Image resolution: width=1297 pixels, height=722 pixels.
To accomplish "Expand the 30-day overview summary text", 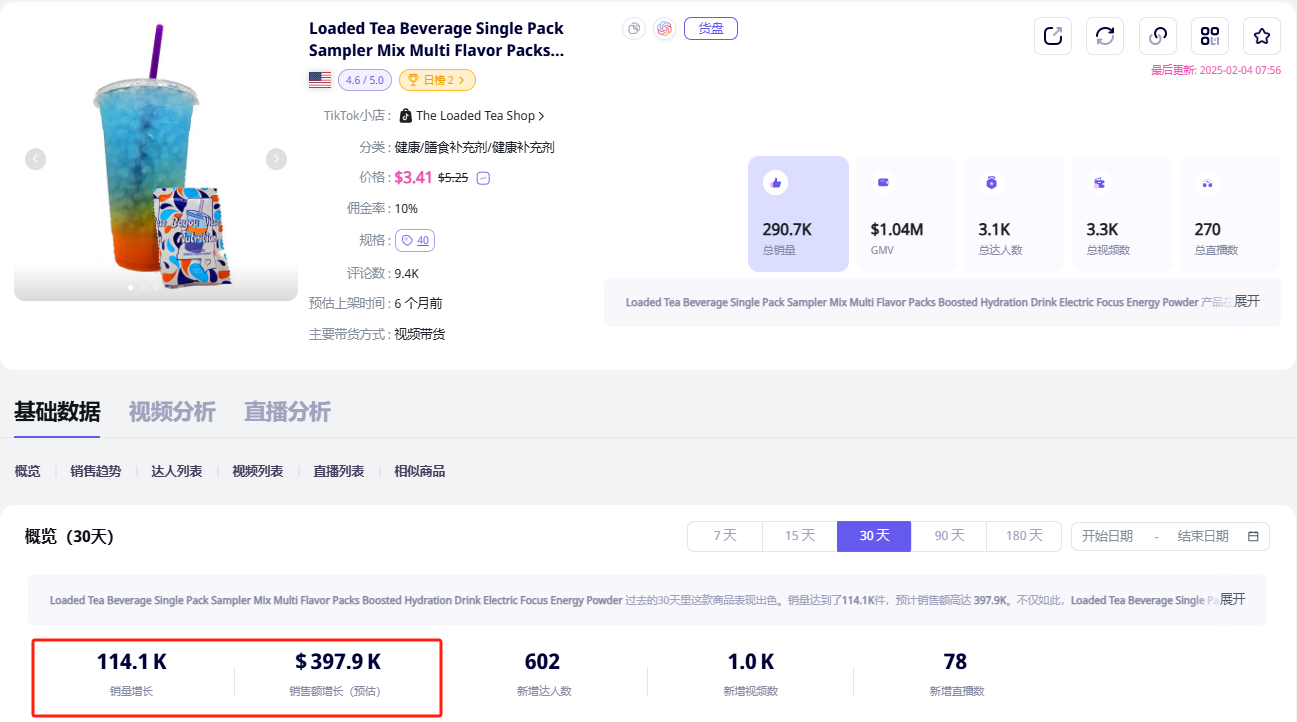I will tap(1232, 599).
